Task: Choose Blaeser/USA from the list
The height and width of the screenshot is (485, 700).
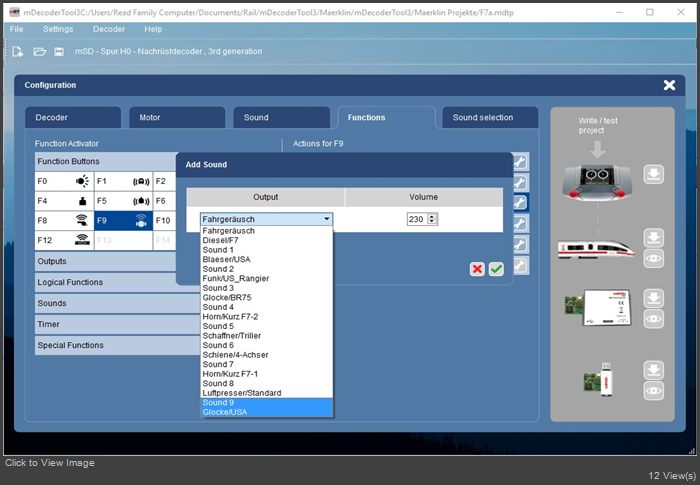Action: coord(267,259)
